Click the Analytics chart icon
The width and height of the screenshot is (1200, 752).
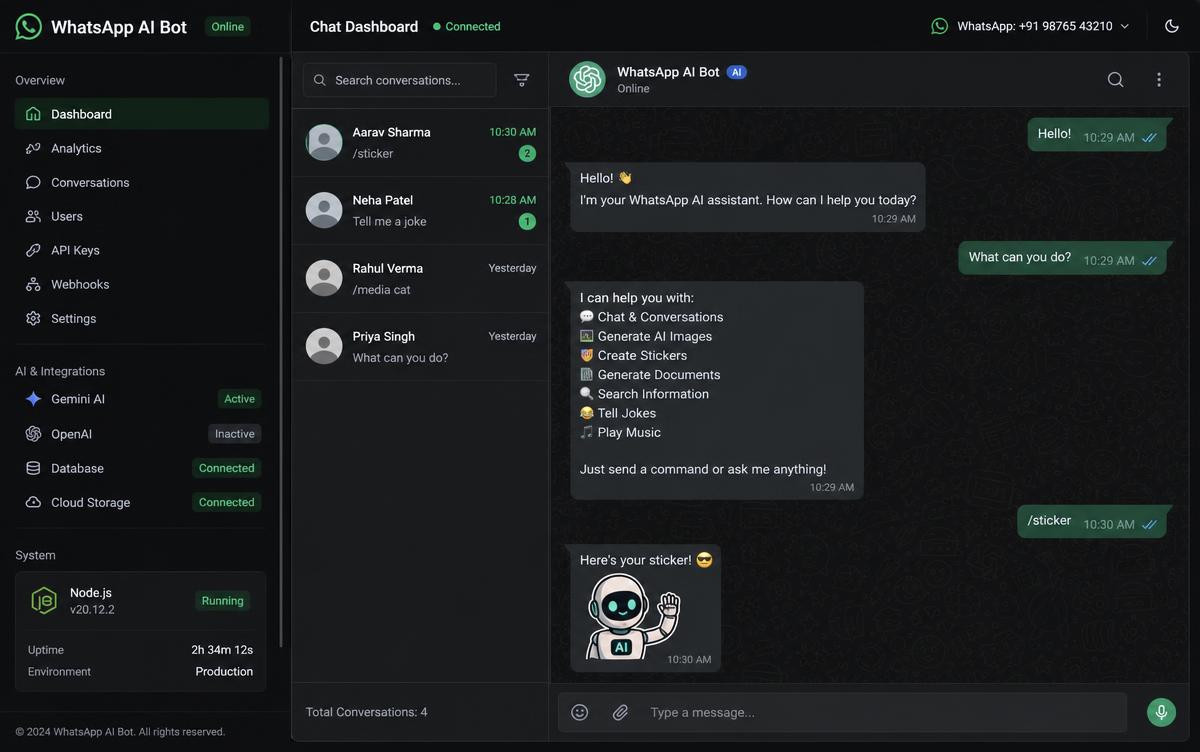33,148
